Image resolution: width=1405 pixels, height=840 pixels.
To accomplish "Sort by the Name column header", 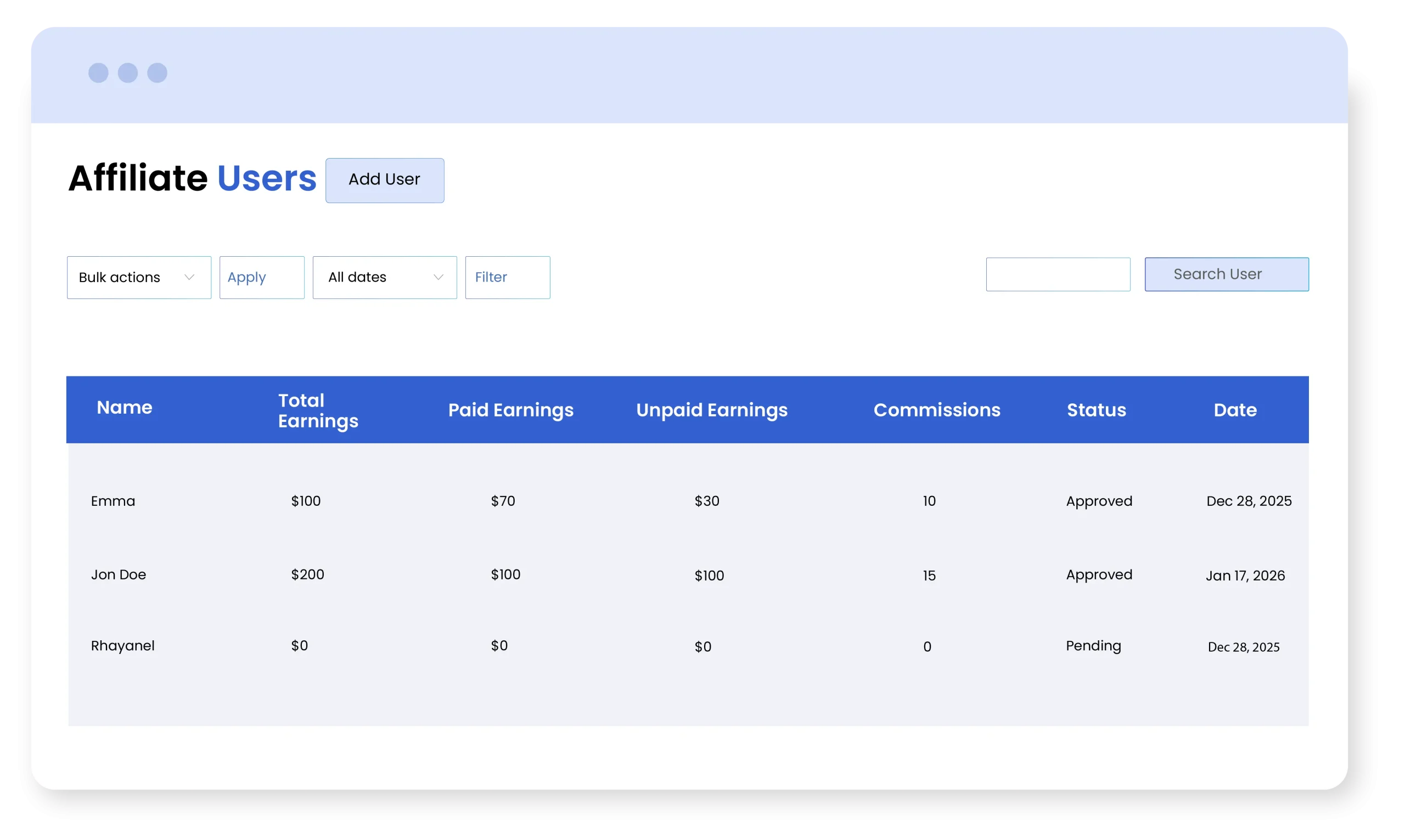I will tap(125, 408).
